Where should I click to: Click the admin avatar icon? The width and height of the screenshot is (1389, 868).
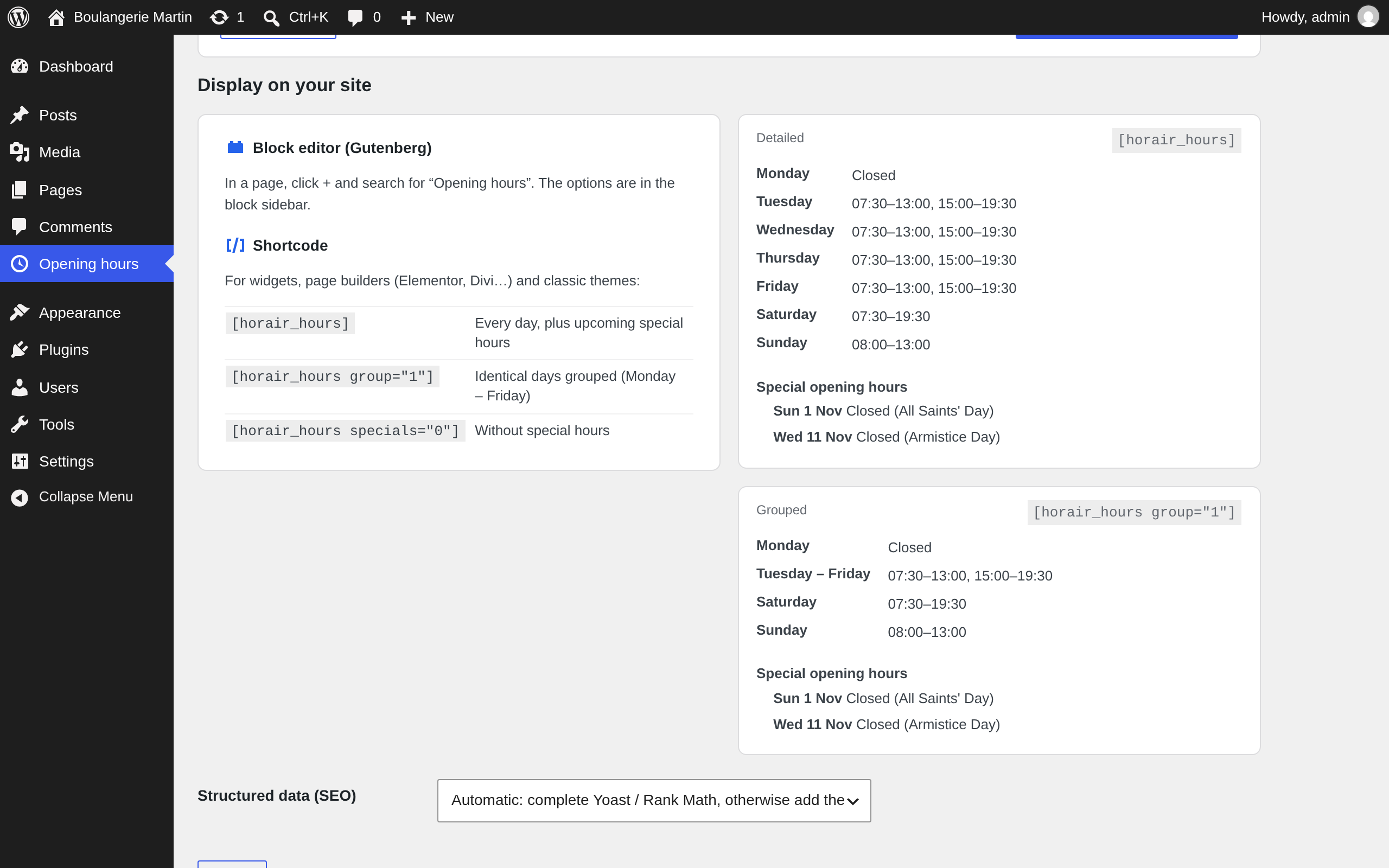coord(1368,17)
